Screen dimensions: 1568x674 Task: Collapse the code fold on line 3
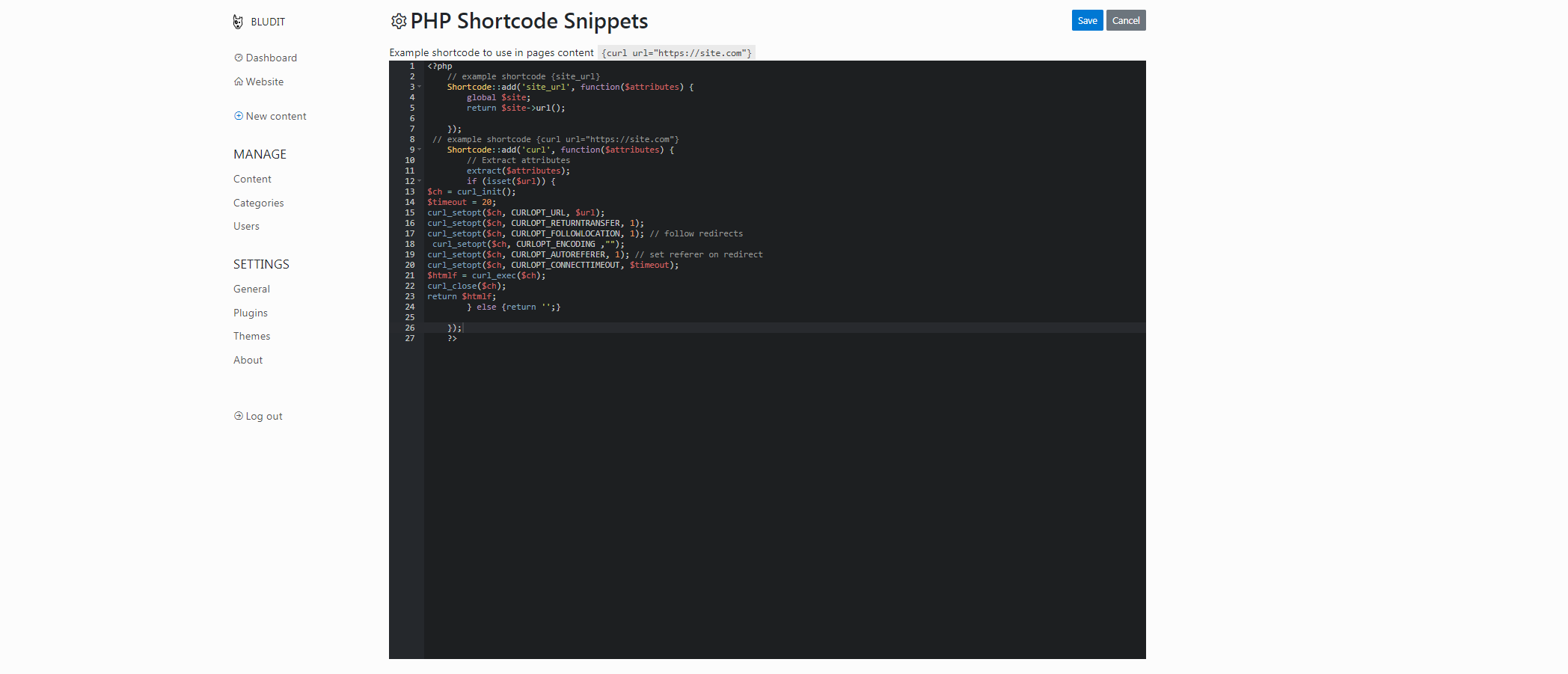(x=419, y=87)
